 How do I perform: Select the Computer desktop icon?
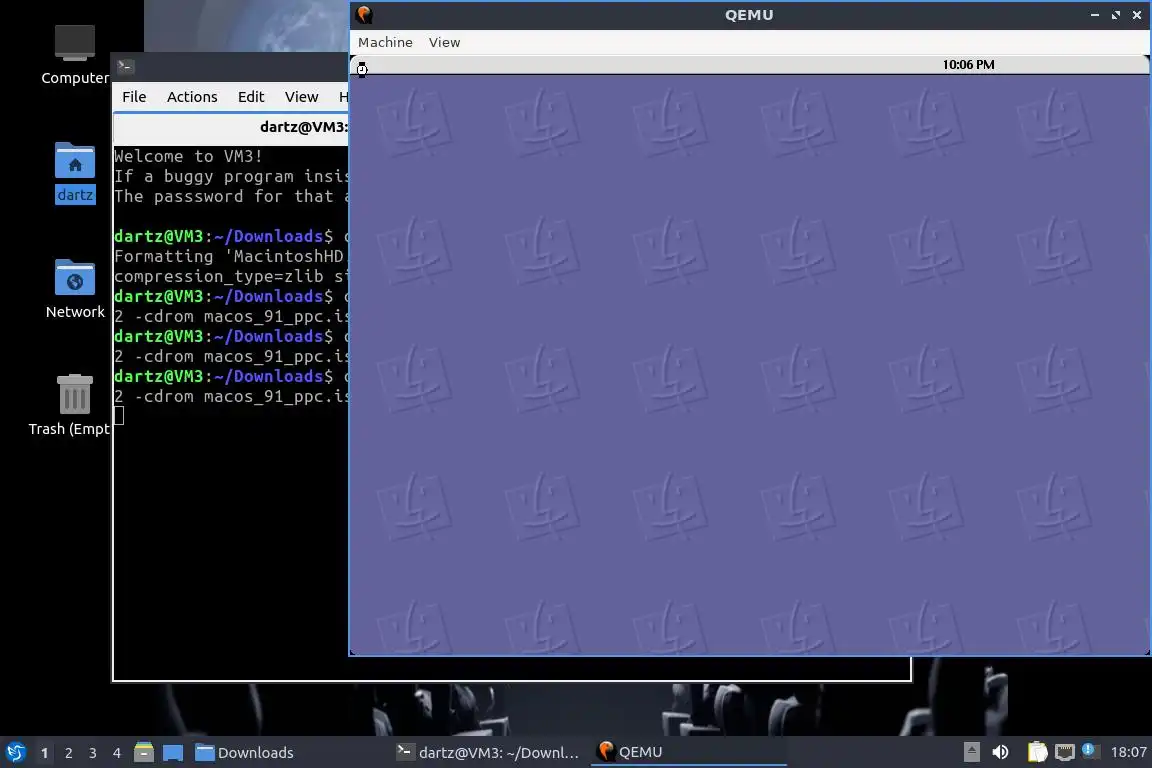pyautogui.click(x=75, y=55)
